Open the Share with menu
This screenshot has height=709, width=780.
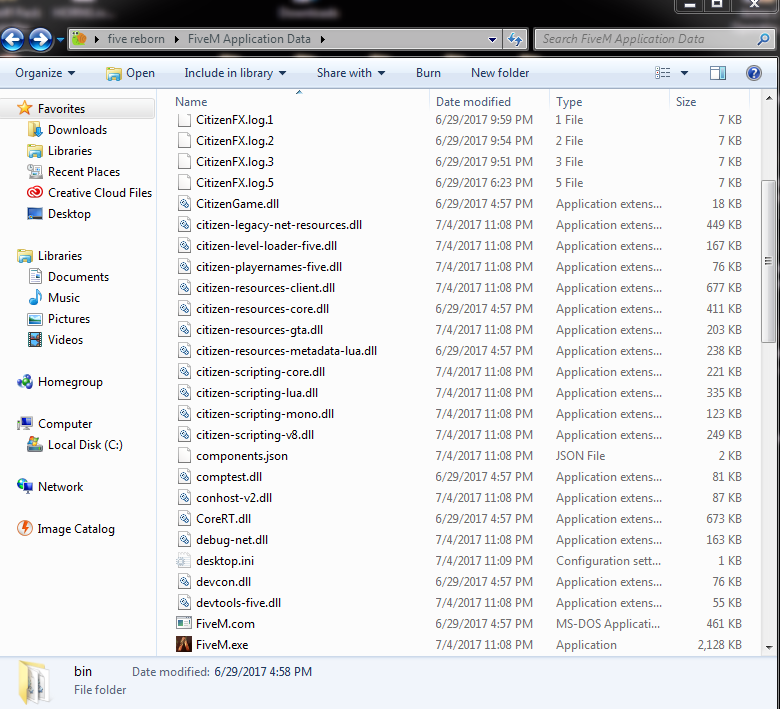pyautogui.click(x=351, y=73)
